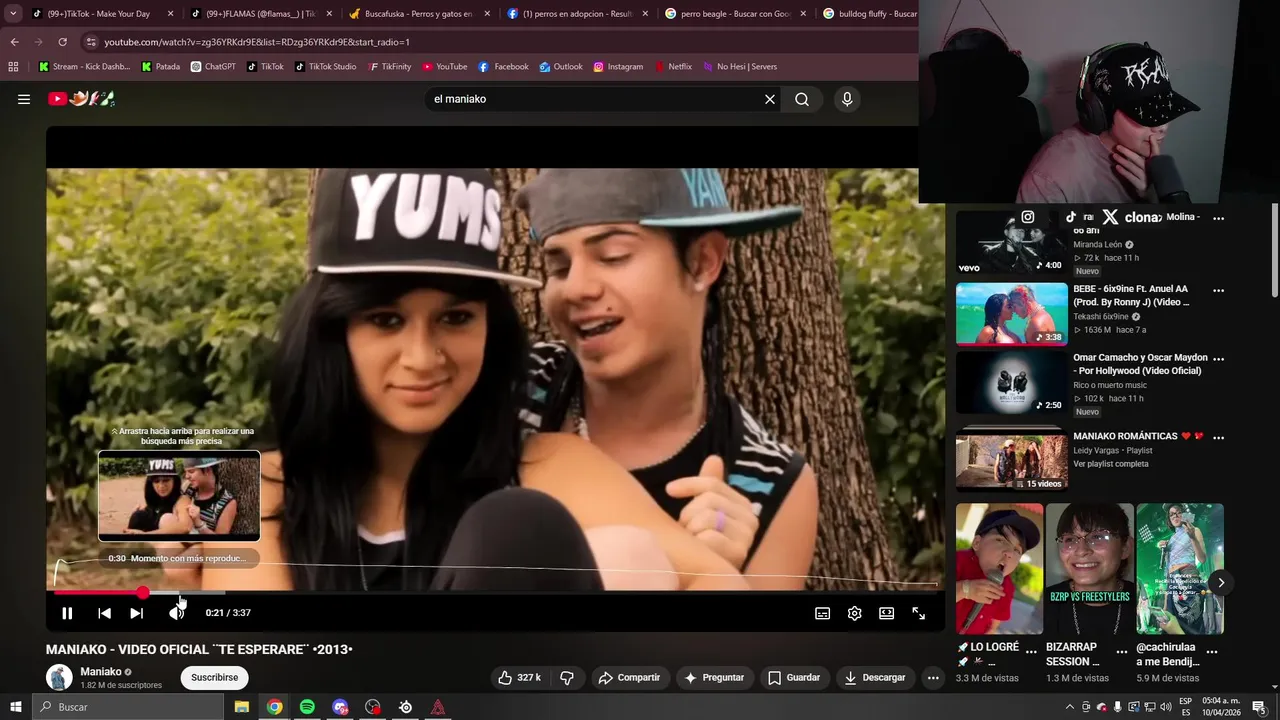This screenshot has width=1280, height=720.
Task: Show hidden tray icons chevron
Action: pyautogui.click(x=1069, y=707)
